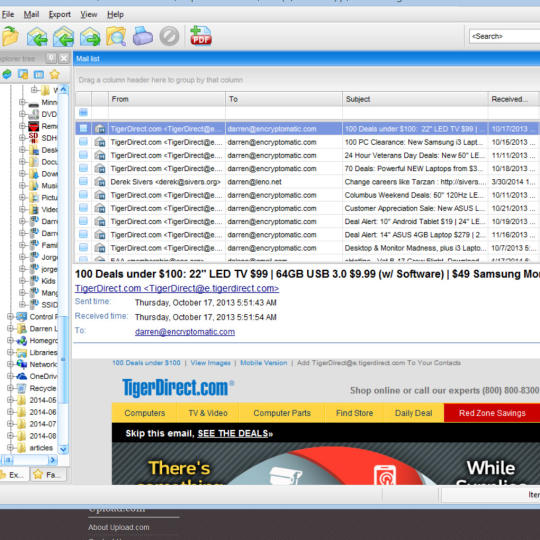Viewport: 540px width, 540px height.
Task: Click the Search input field
Action: pyautogui.click(x=504, y=36)
